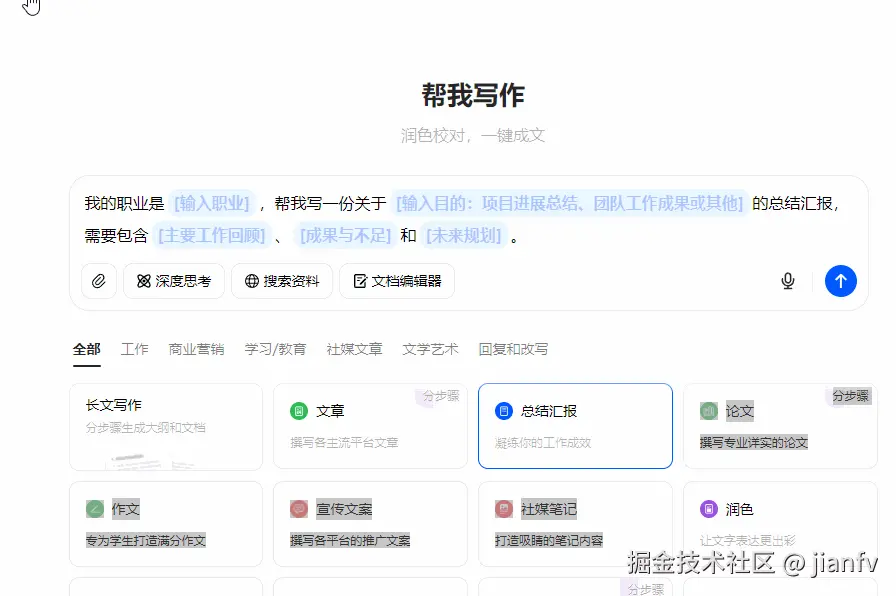The image size is (896, 596).
Task: Click the 润色校对，一键成文 subtitle
Action: point(473,135)
